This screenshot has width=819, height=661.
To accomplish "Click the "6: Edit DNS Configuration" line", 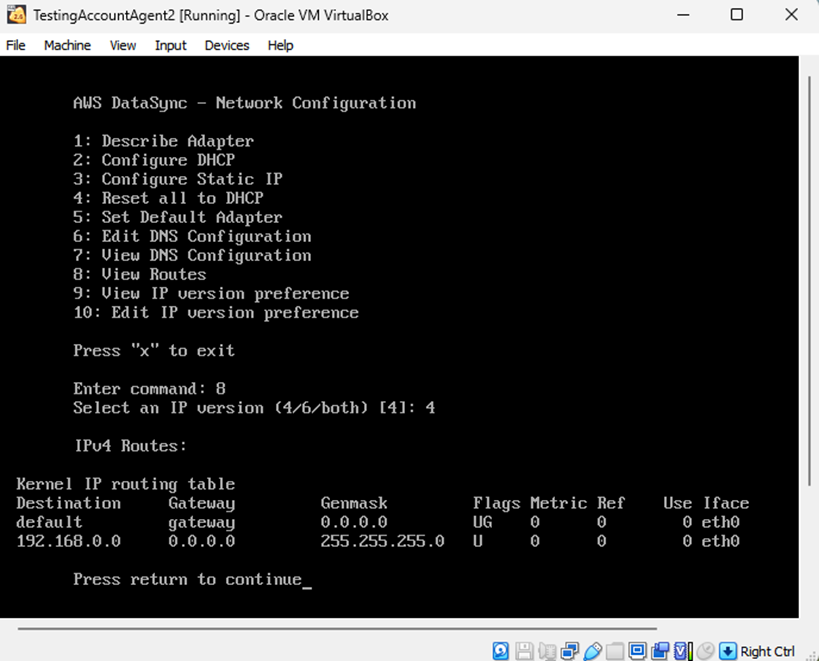I will click(x=192, y=236).
